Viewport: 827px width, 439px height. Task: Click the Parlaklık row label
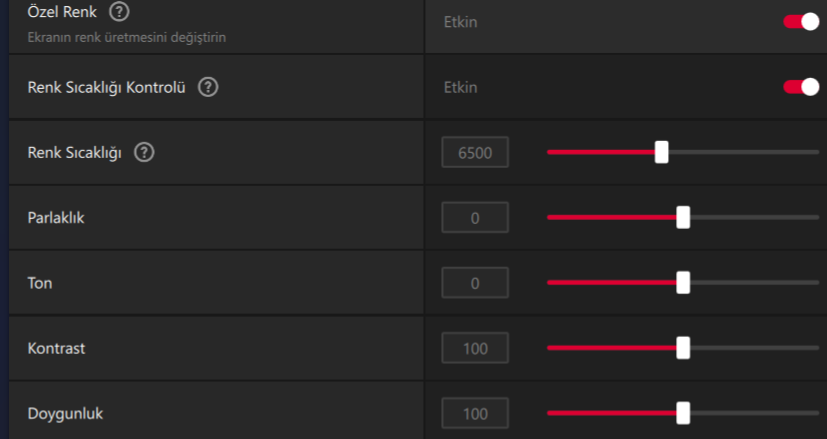point(56,217)
